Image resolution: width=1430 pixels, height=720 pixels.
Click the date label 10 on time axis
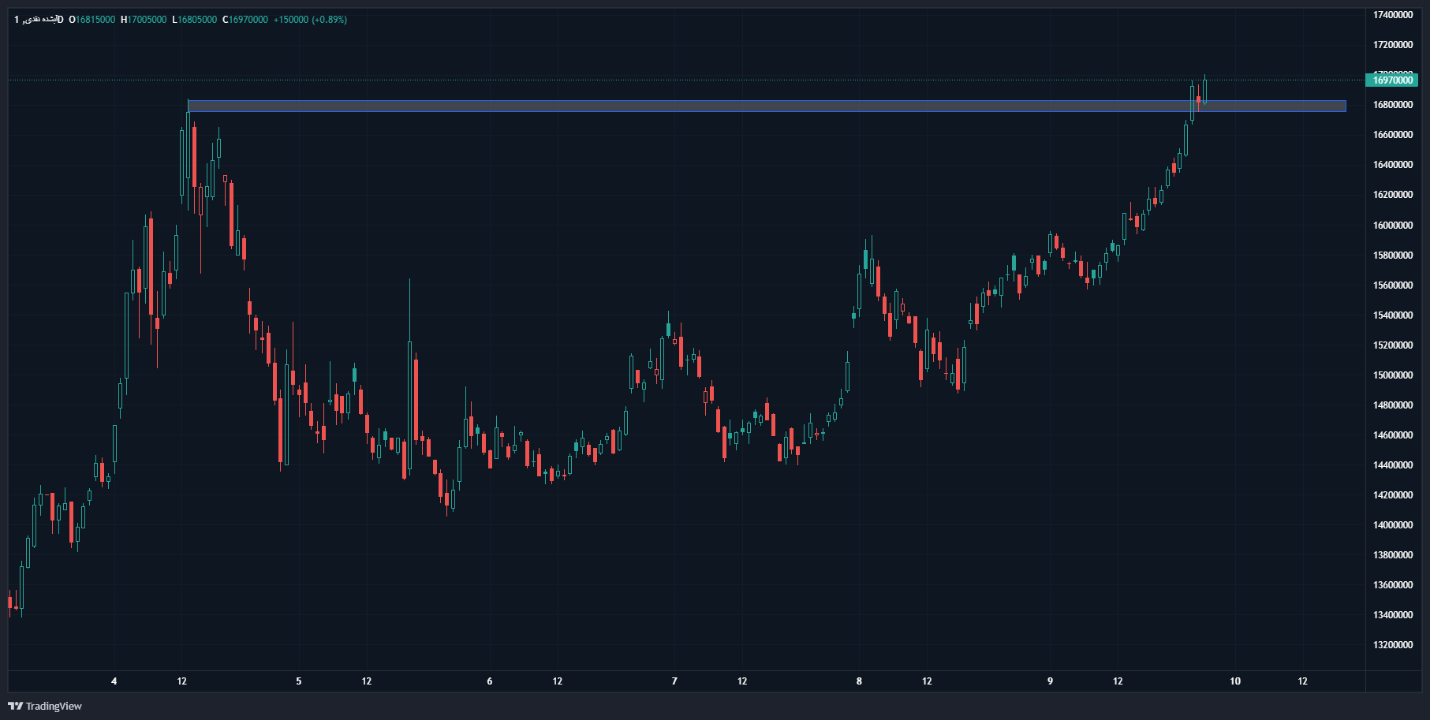point(1235,681)
